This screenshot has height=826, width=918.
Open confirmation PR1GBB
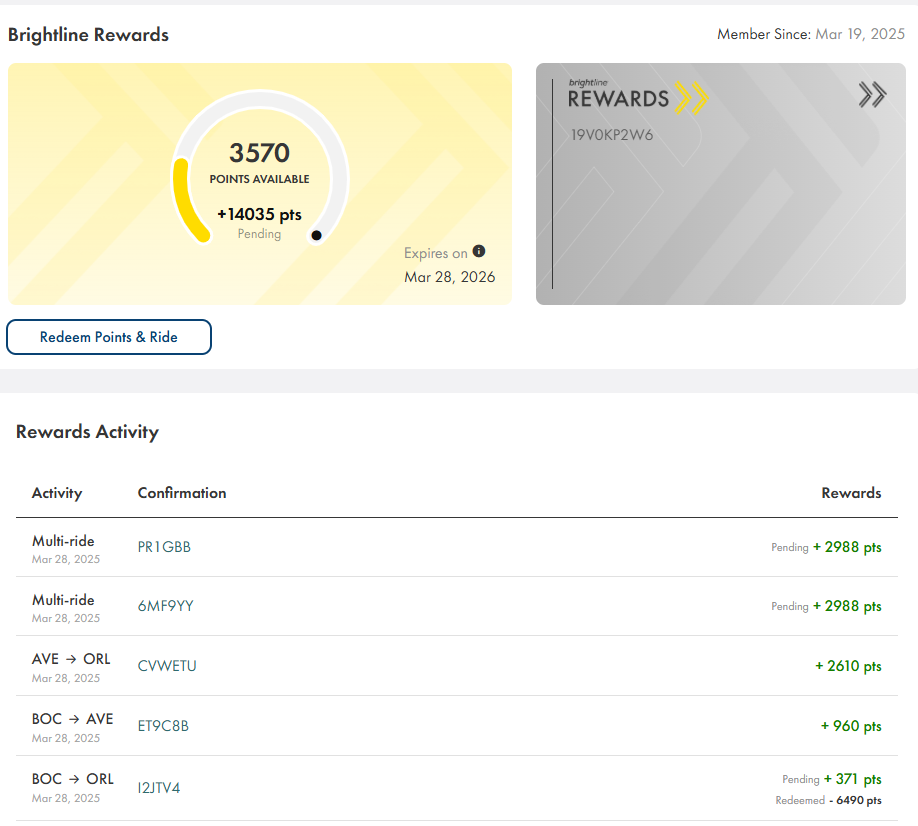(x=164, y=547)
